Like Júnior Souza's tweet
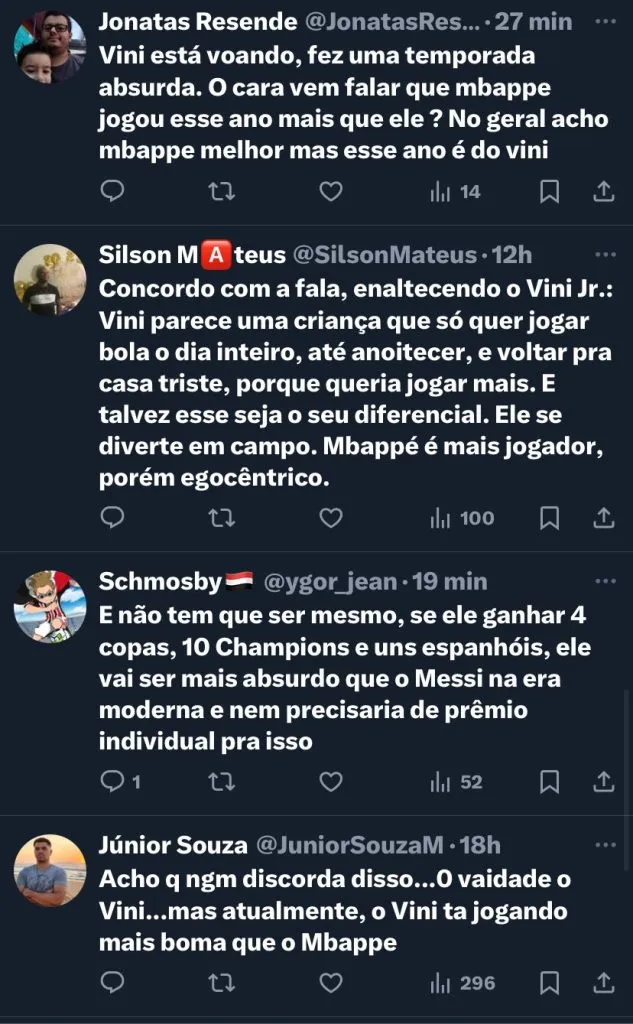The height and width of the screenshot is (1024, 633). click(330, 983)
